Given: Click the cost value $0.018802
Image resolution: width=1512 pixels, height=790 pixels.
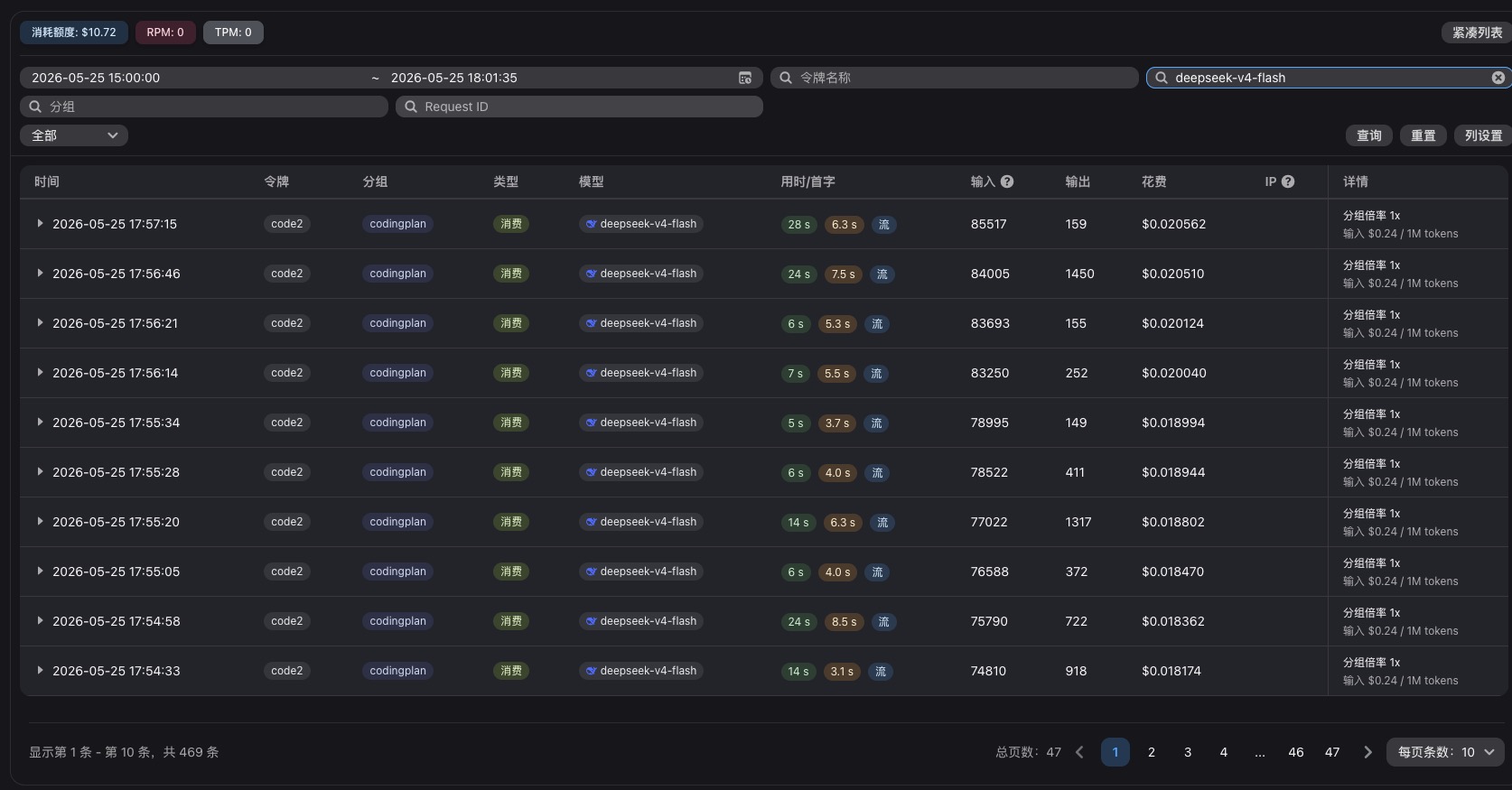Looking at the screenshot, I should pos(1173,522).
